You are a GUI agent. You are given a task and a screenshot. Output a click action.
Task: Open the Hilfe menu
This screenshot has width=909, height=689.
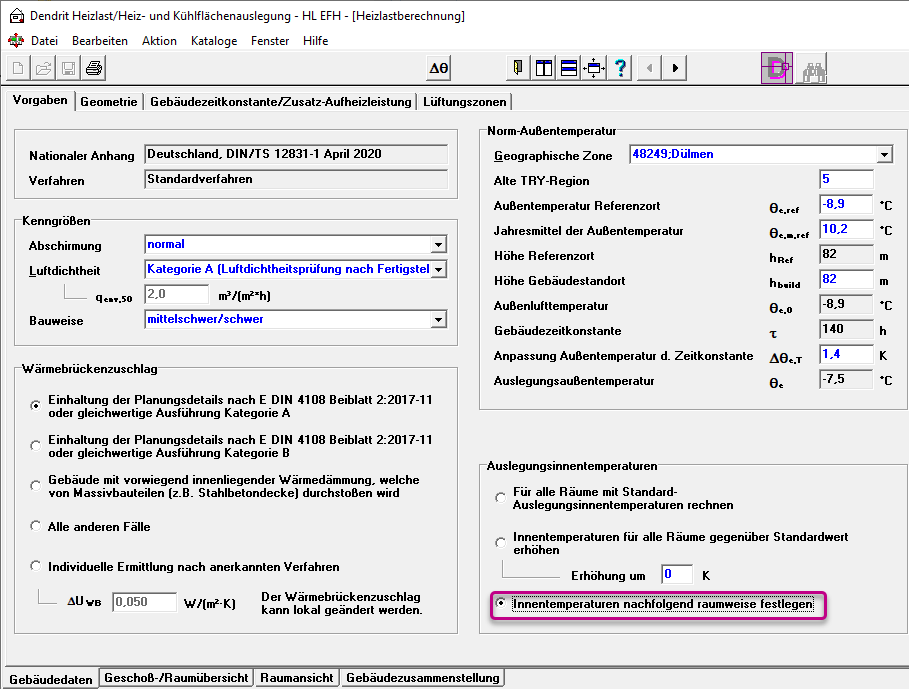[315, 41]
